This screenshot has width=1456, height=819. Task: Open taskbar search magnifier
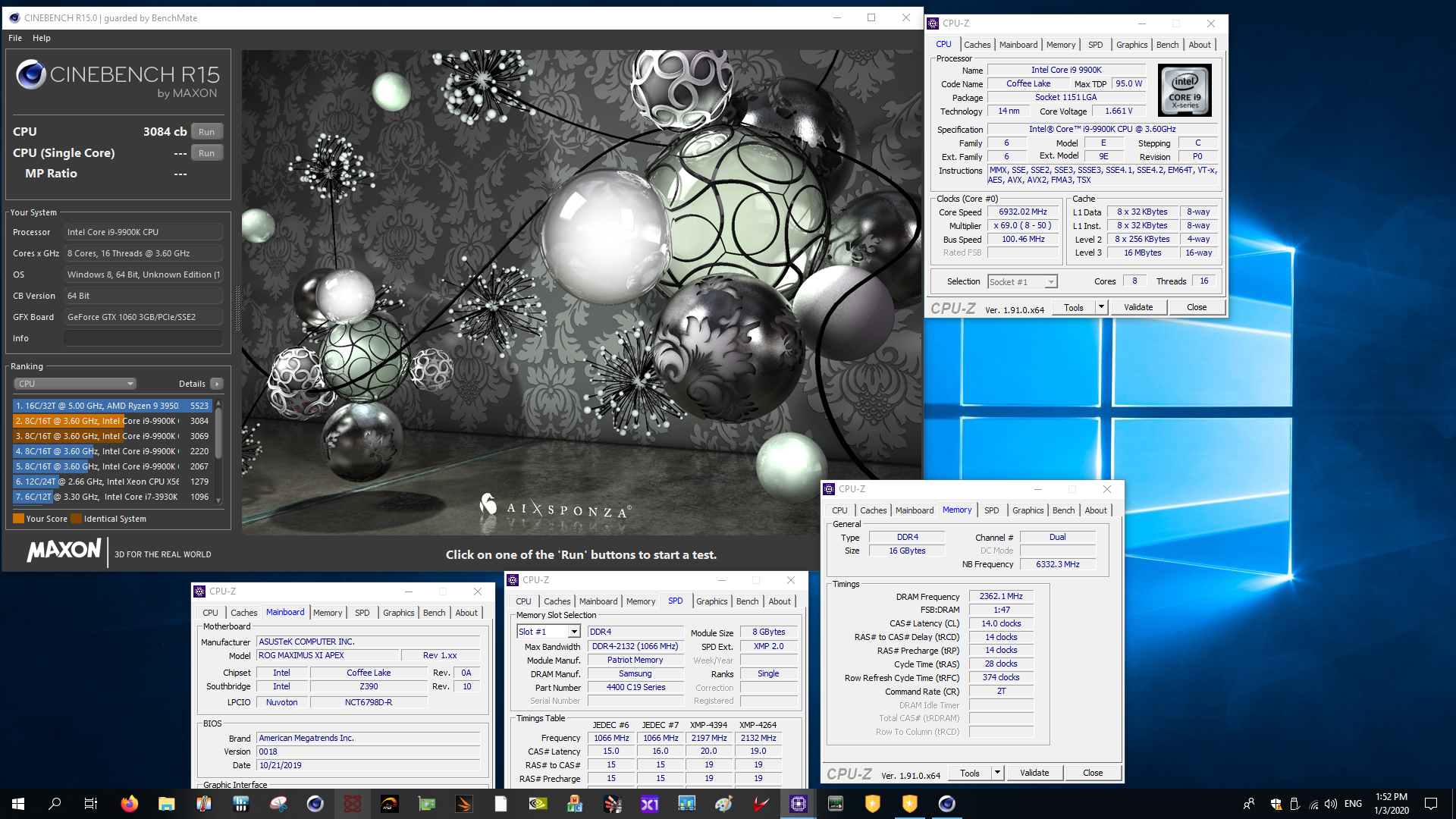55,804
